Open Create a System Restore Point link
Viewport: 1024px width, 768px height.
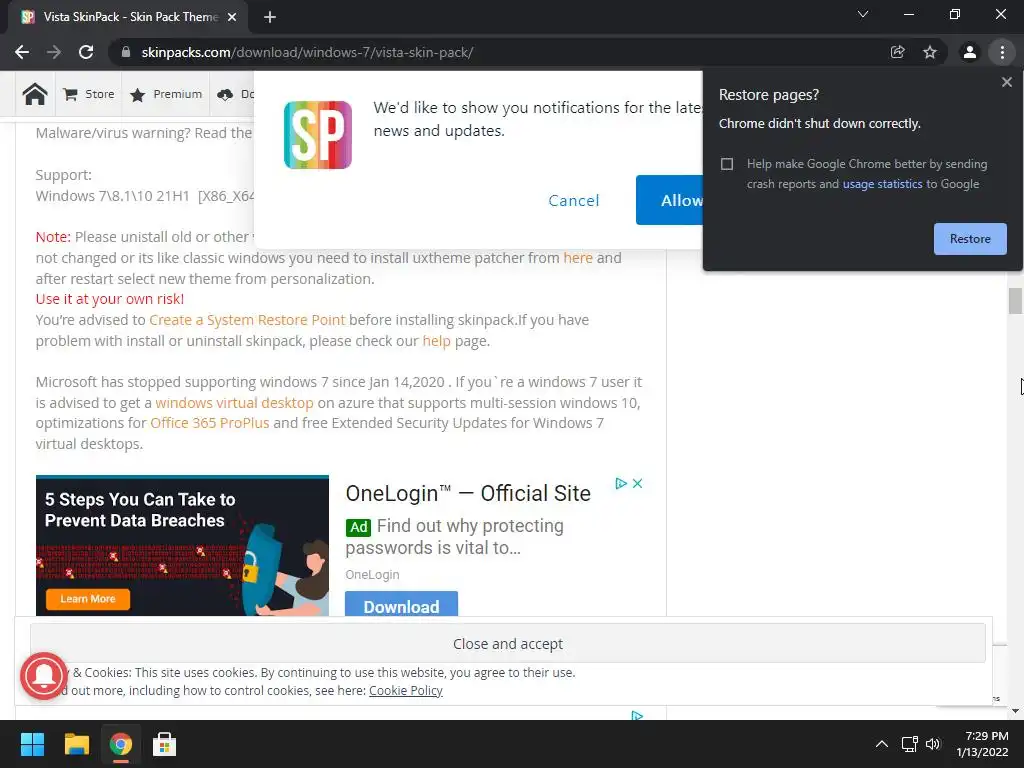coord(247,320)
